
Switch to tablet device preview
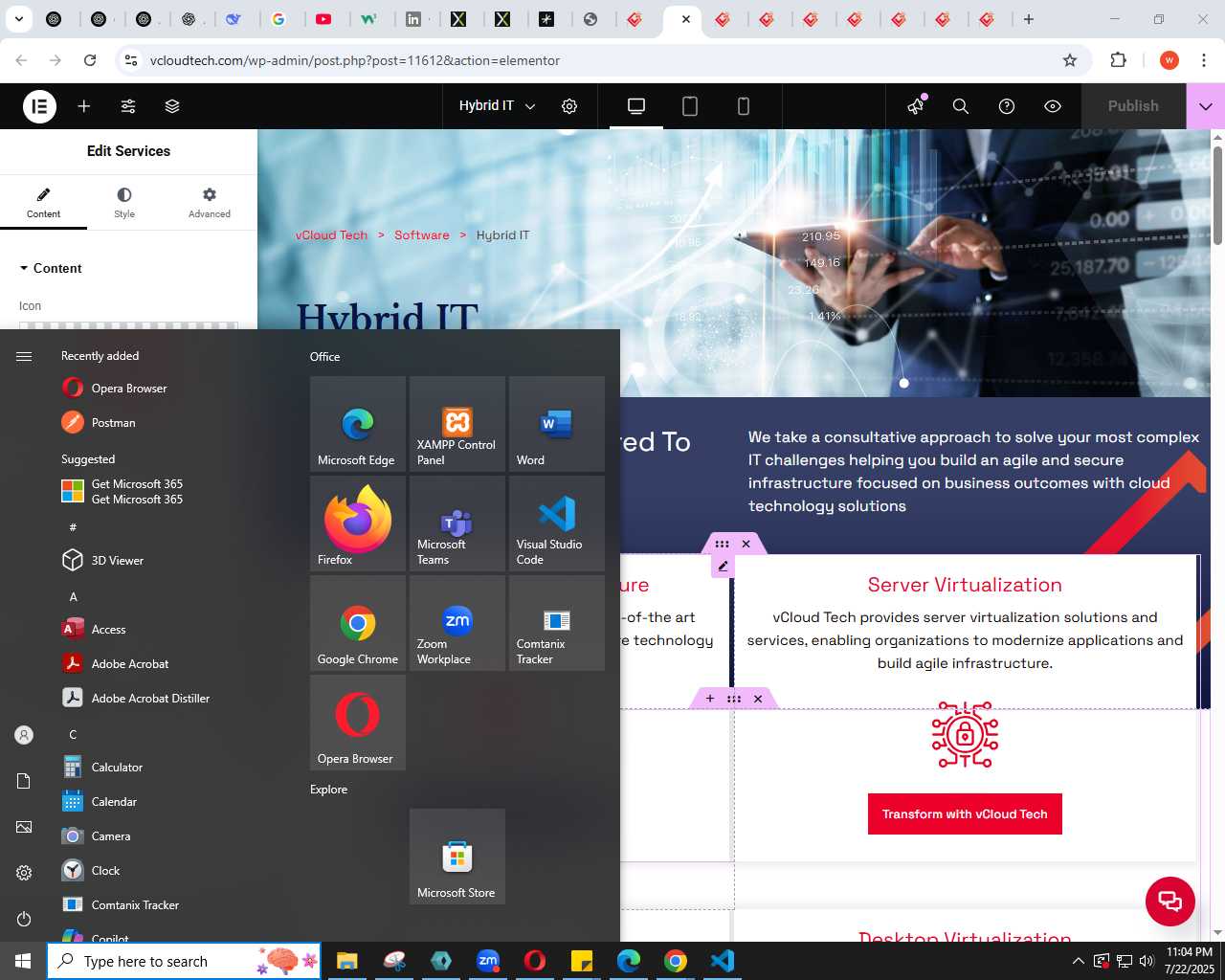[x=690, y=106]
